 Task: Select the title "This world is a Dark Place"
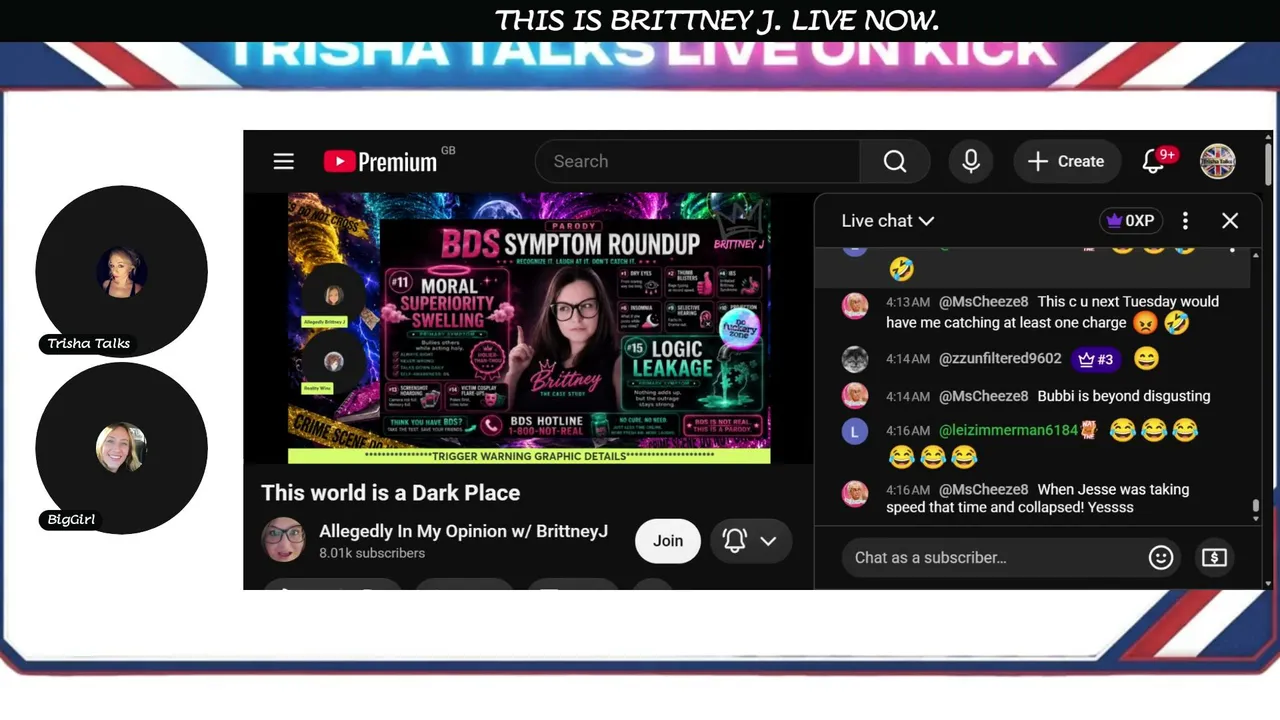pos(391,493)
